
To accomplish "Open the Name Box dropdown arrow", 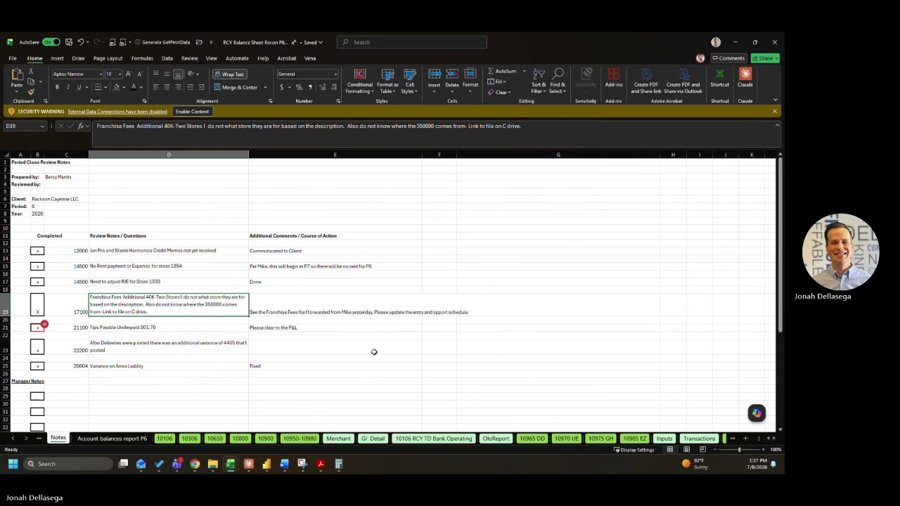I will point(42,126).
